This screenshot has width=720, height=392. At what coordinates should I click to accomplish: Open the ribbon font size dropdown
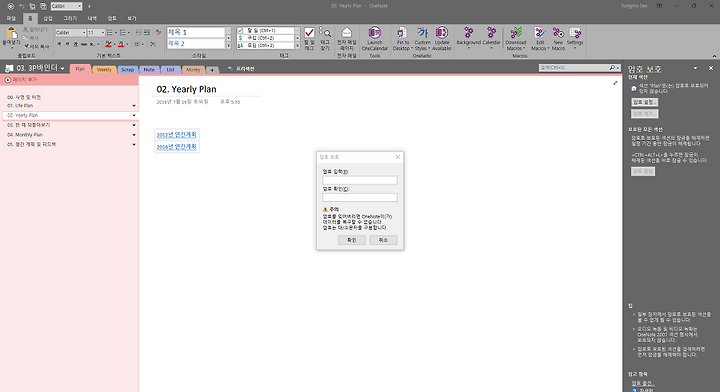click(102, 33)
